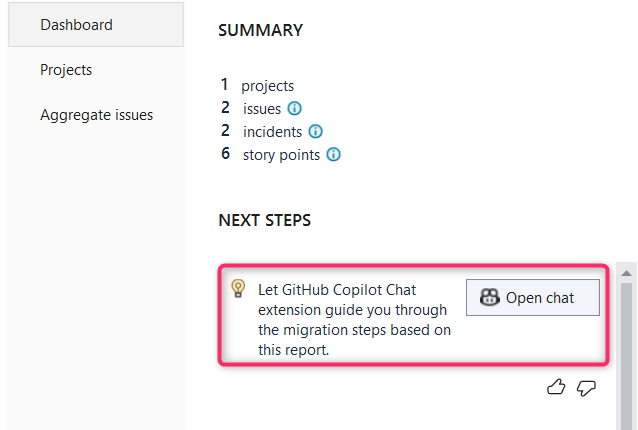The width and height of the screenshot is (638, 430).
Task: Click the NEXT STEPS heading
Action: 264,220
